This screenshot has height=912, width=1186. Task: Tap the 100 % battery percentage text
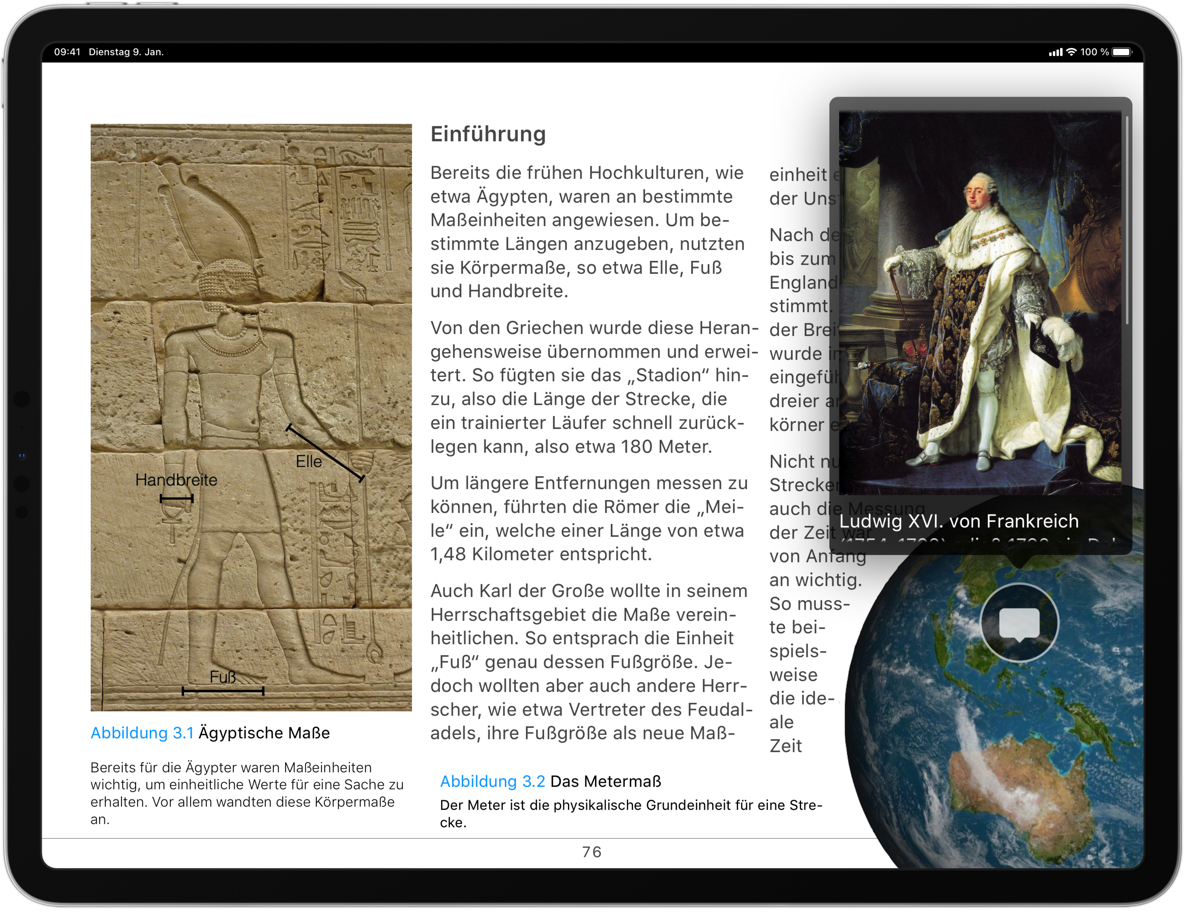tap(1094, 52)
